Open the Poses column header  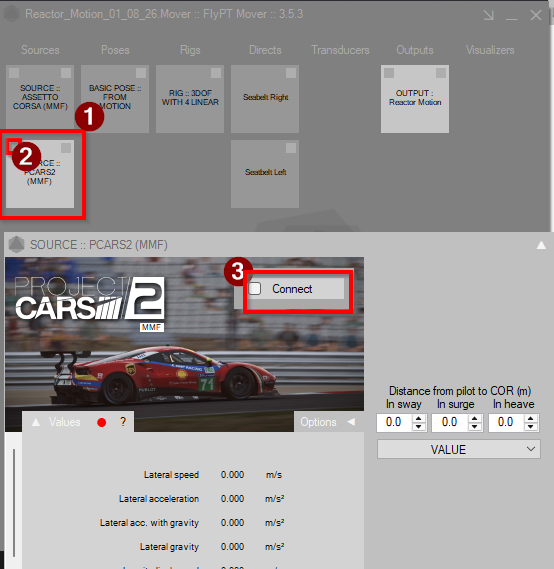click(x=115, y=50)
